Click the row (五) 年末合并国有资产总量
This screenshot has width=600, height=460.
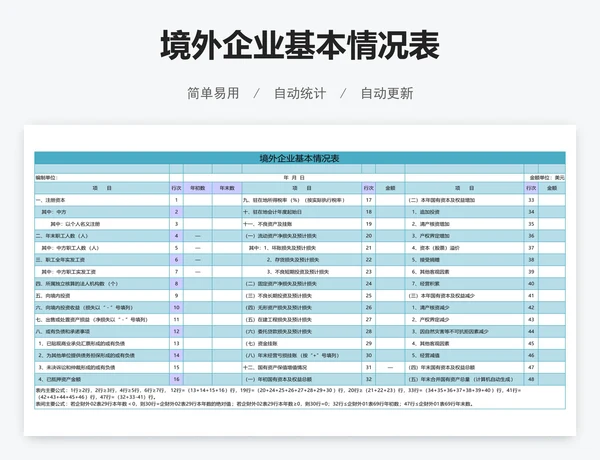(x=465, y=379)
